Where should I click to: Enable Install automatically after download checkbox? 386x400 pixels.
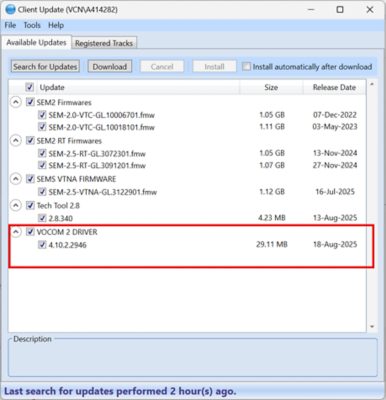tap(246, 67)
